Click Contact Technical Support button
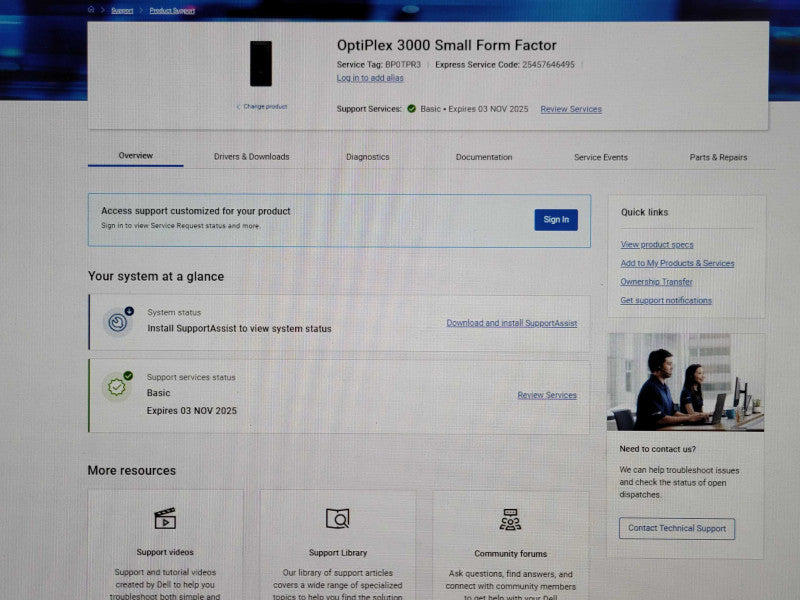The width and height of the screenshot is (800, 600). (x=677, y=529)
